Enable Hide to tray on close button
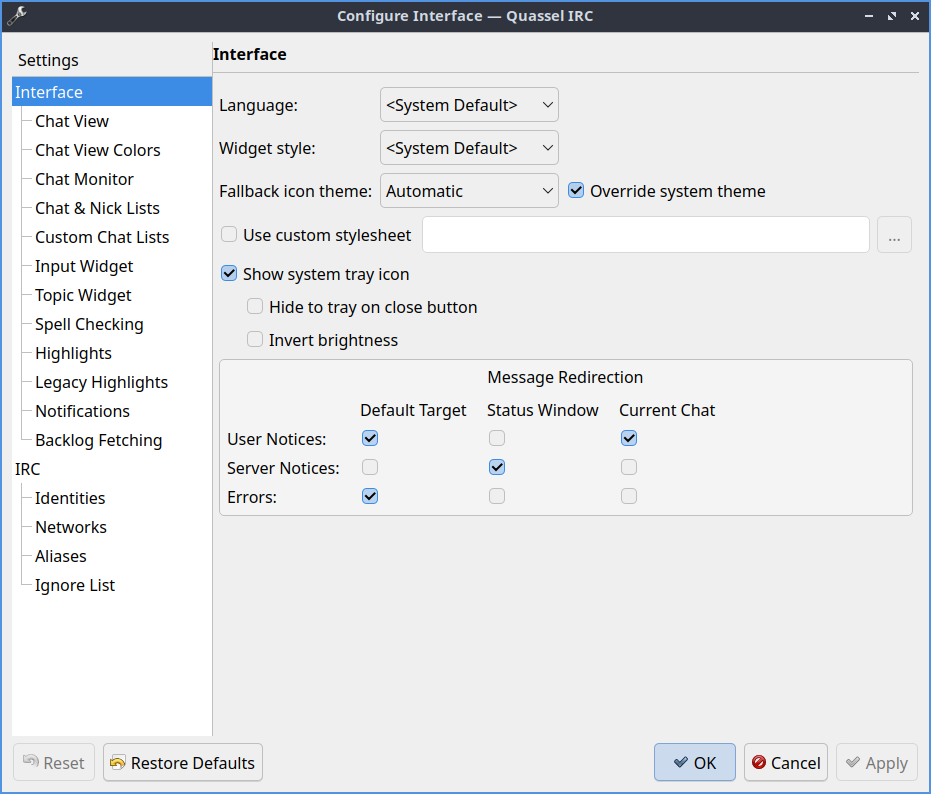This screenshot has height=794, width=931. (255, 307)
